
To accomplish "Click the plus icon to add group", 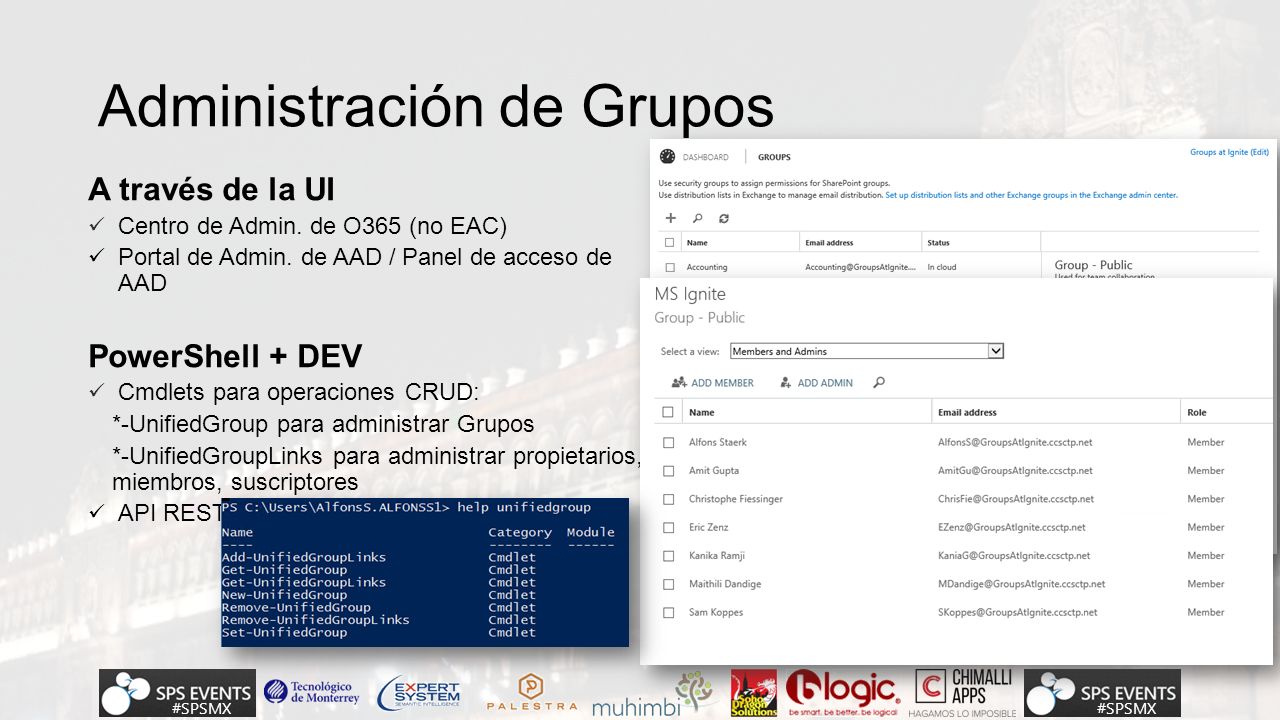I will pyautogui.click(x=671, y=218).
